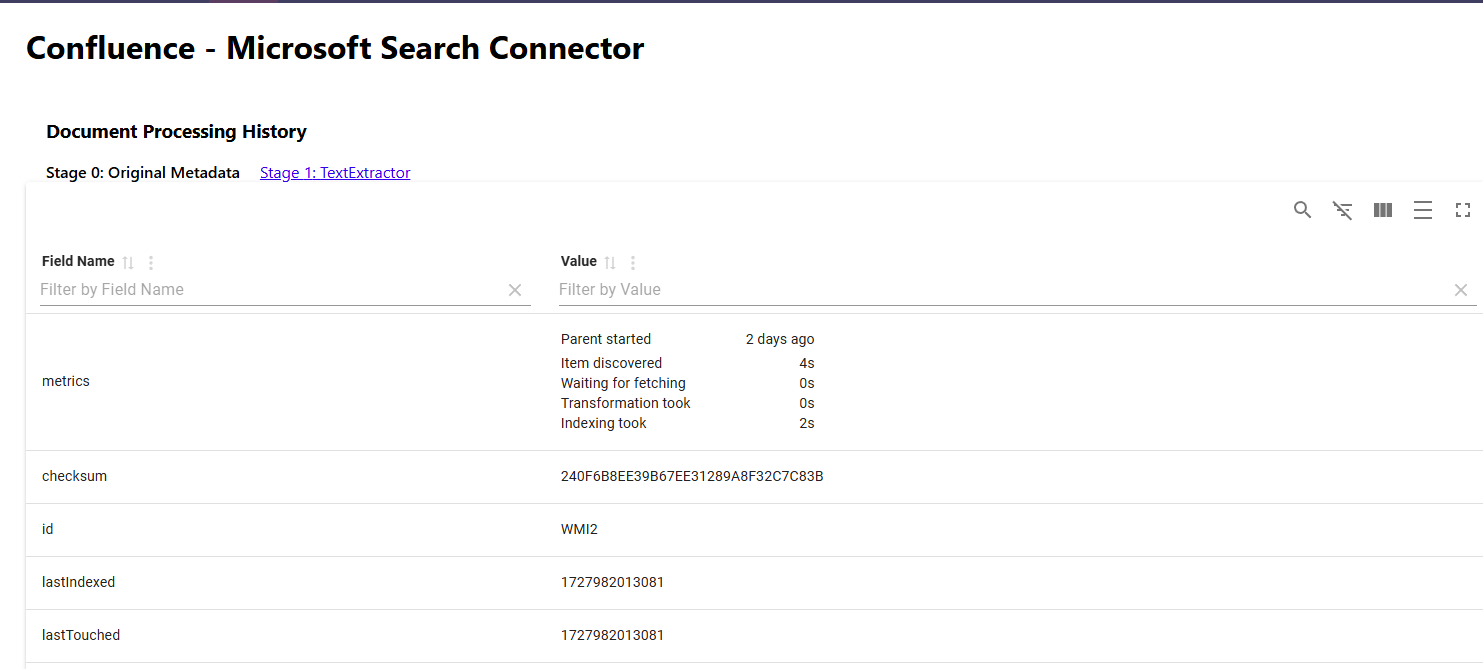The width and height of the screenshot is (1483, 669).
Task: Click the Document Processing History heading
Action: click(176, 132)
